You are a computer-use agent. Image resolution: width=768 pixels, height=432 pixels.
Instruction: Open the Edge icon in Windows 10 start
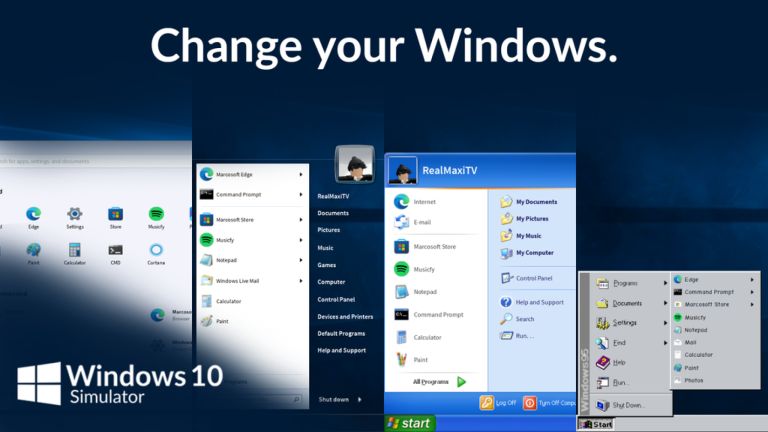[x=33, y=214]
